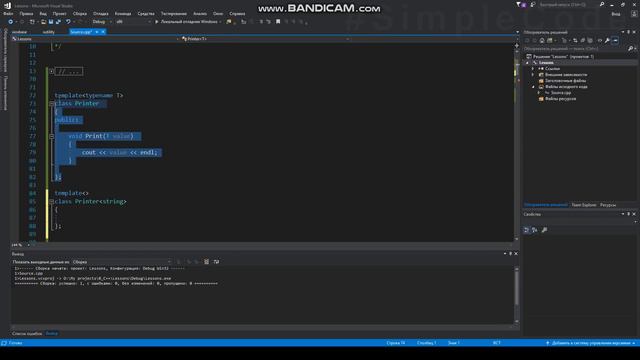The image size is (640, 360).
Task: Open the Сборка menu
Action: pyautogui.click(x=80, y=13)
